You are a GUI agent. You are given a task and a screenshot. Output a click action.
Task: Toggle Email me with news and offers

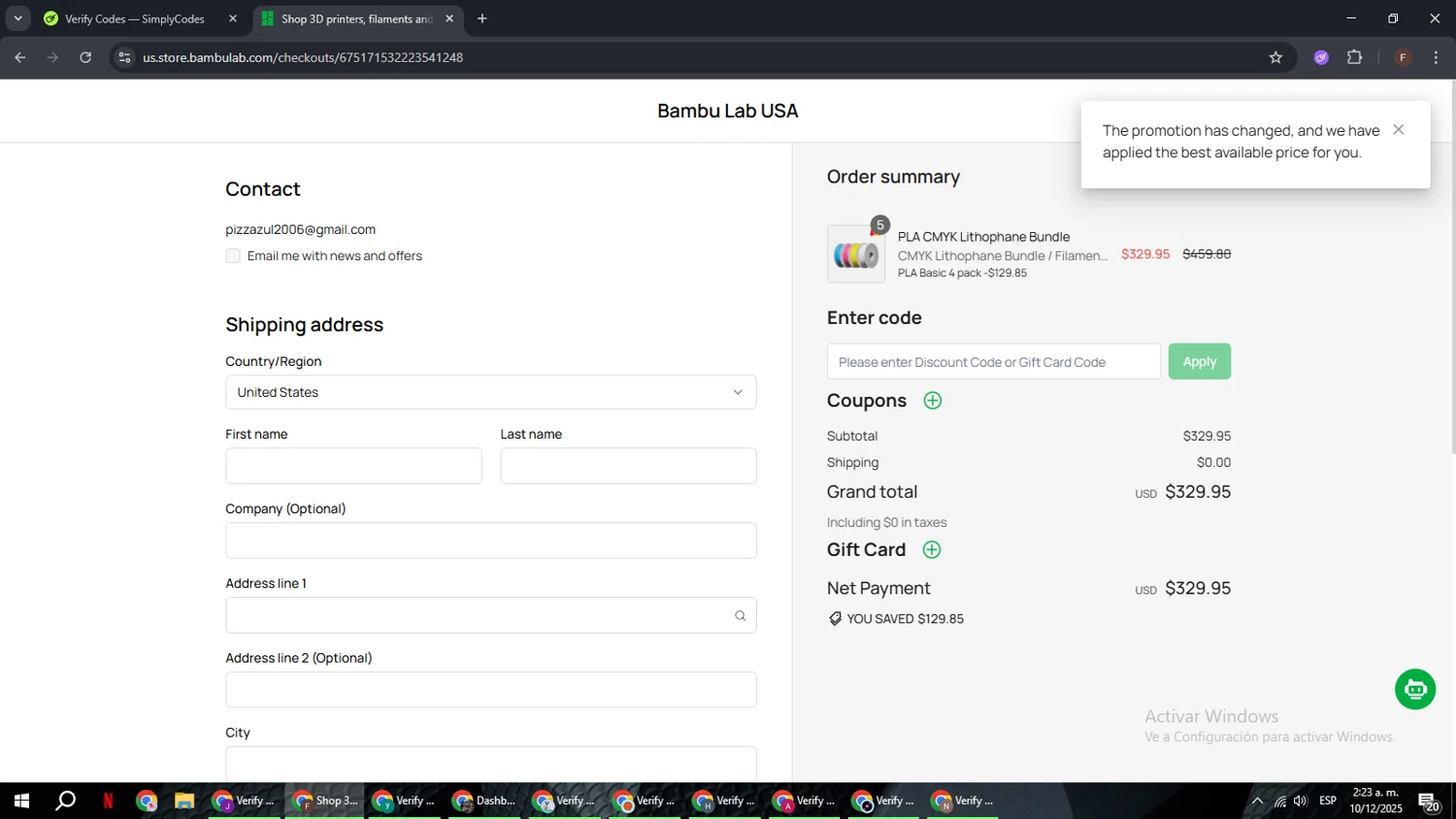(x=233, y=256)
